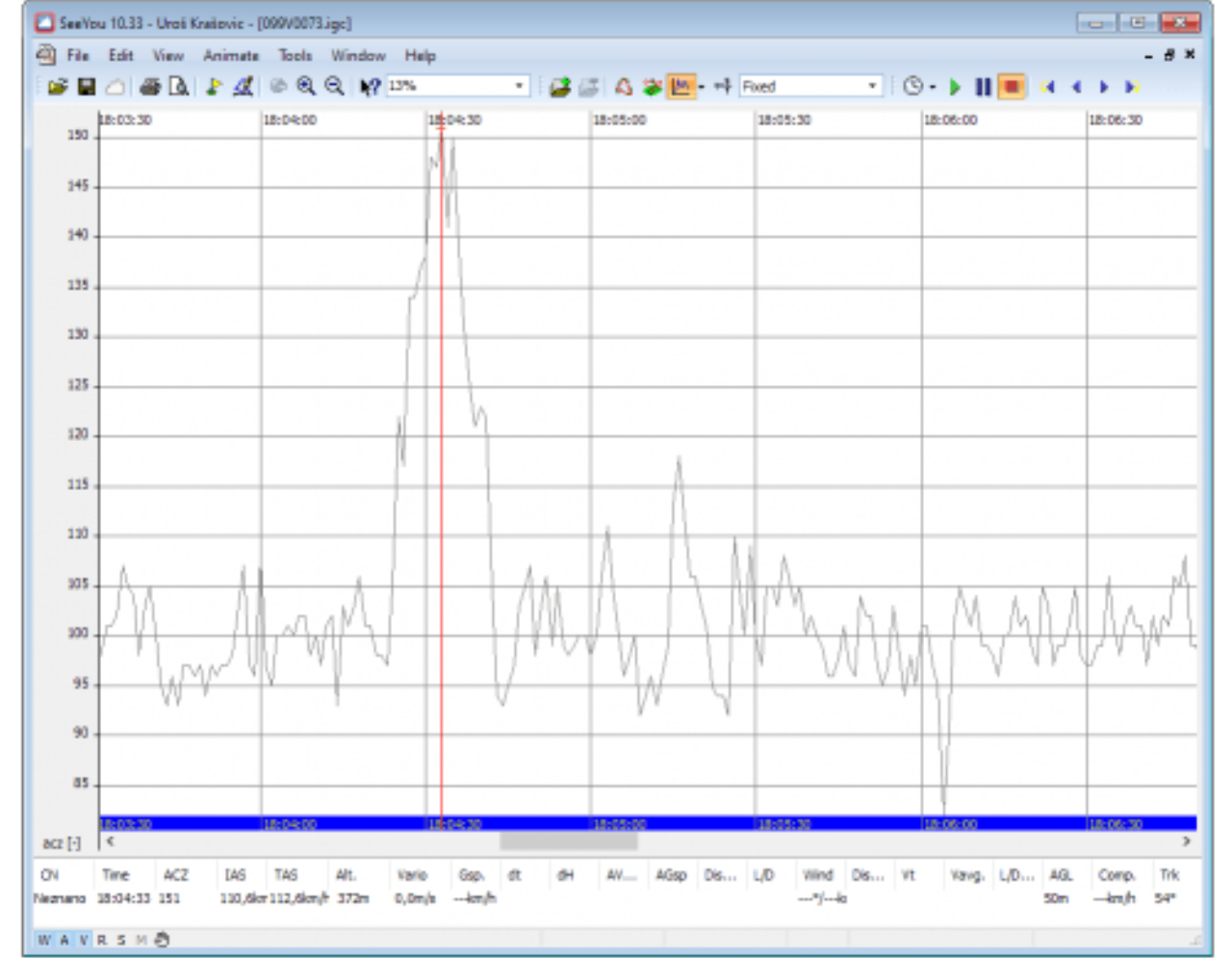This screenshot has width=1232, height=958.
Task: Pause the animation playback
Action: click(x=983, y=87)
